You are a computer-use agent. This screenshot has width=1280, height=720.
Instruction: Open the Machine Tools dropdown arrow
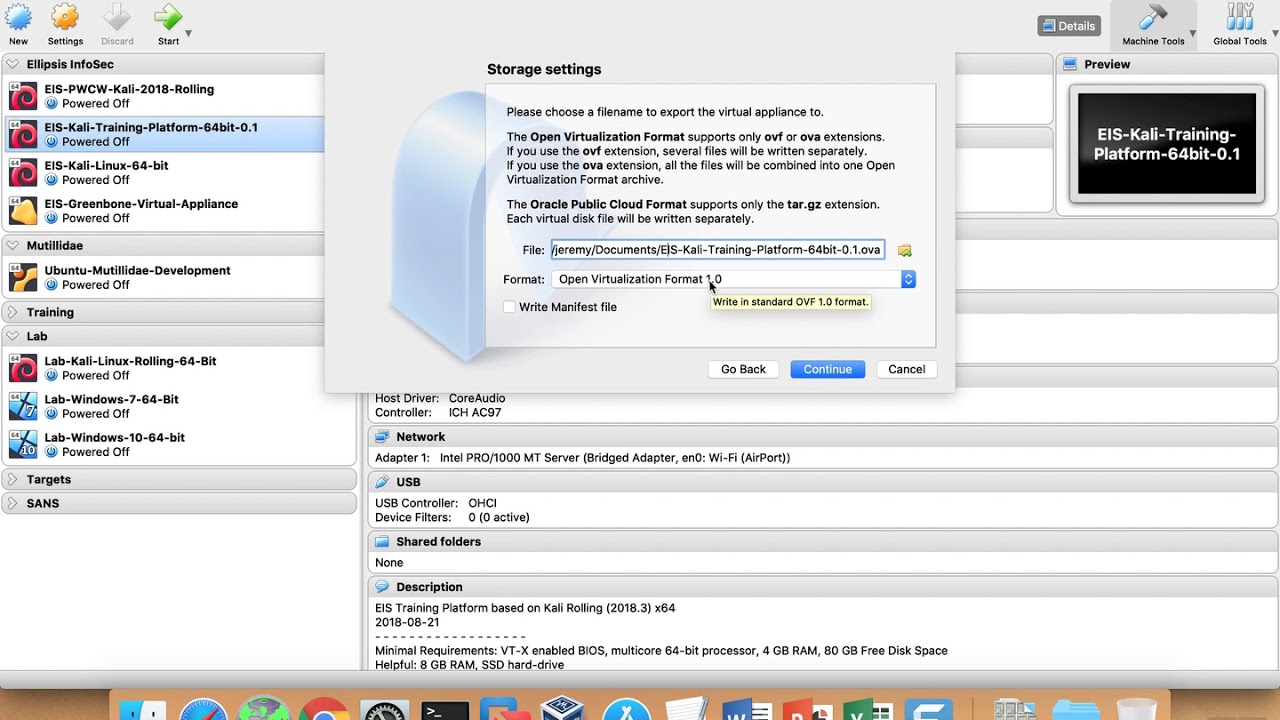(x=1192, y=34)
